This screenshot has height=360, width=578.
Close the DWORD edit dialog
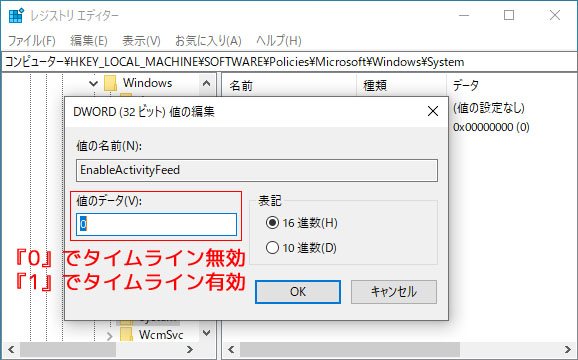(x=433, y=111)
